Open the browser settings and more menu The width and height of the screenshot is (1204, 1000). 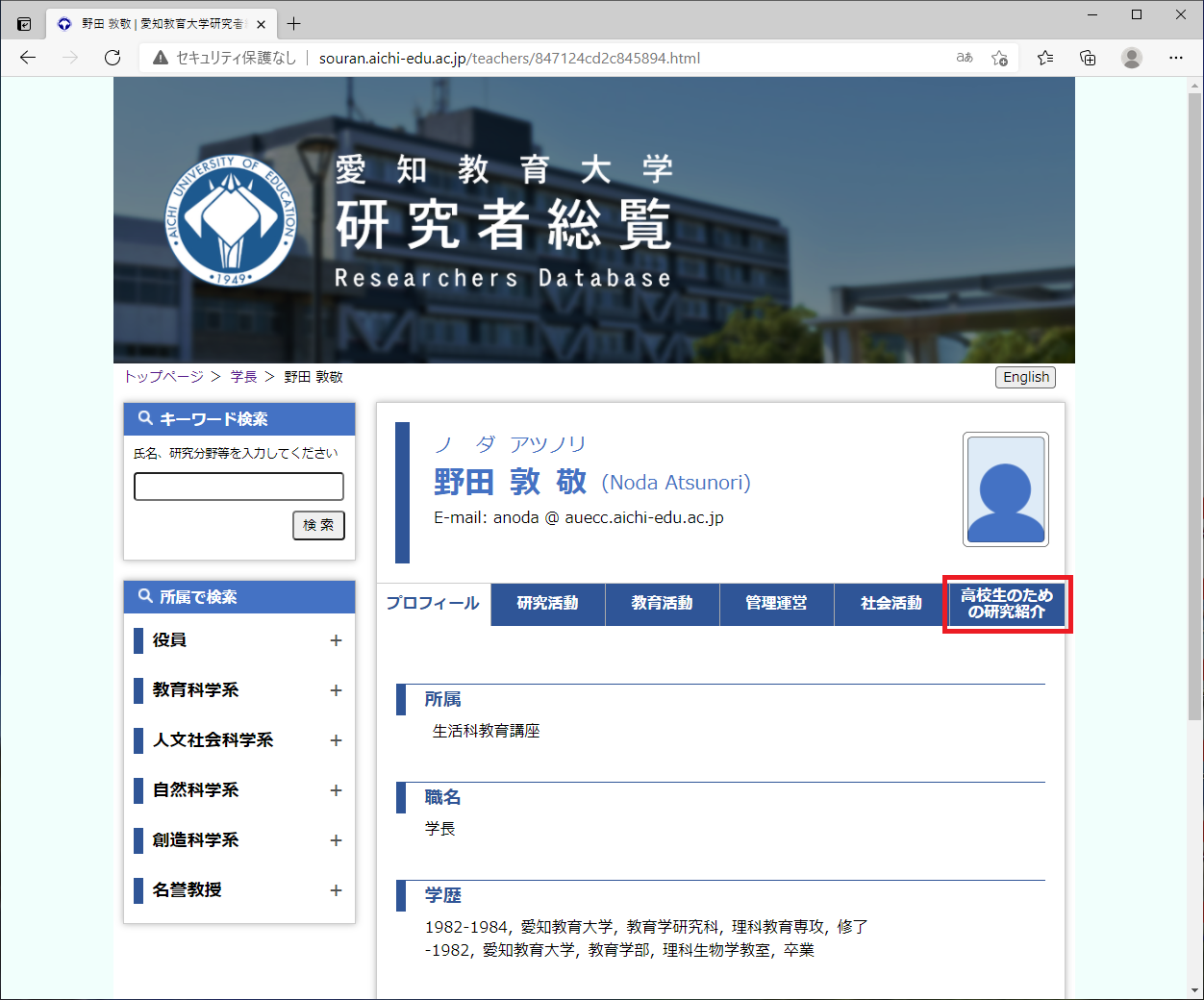tap(1176, 58)
